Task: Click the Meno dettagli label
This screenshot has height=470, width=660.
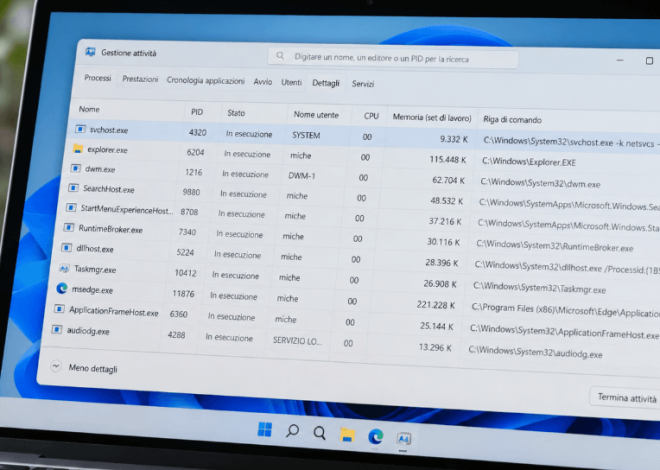Action: pos(93,369)
